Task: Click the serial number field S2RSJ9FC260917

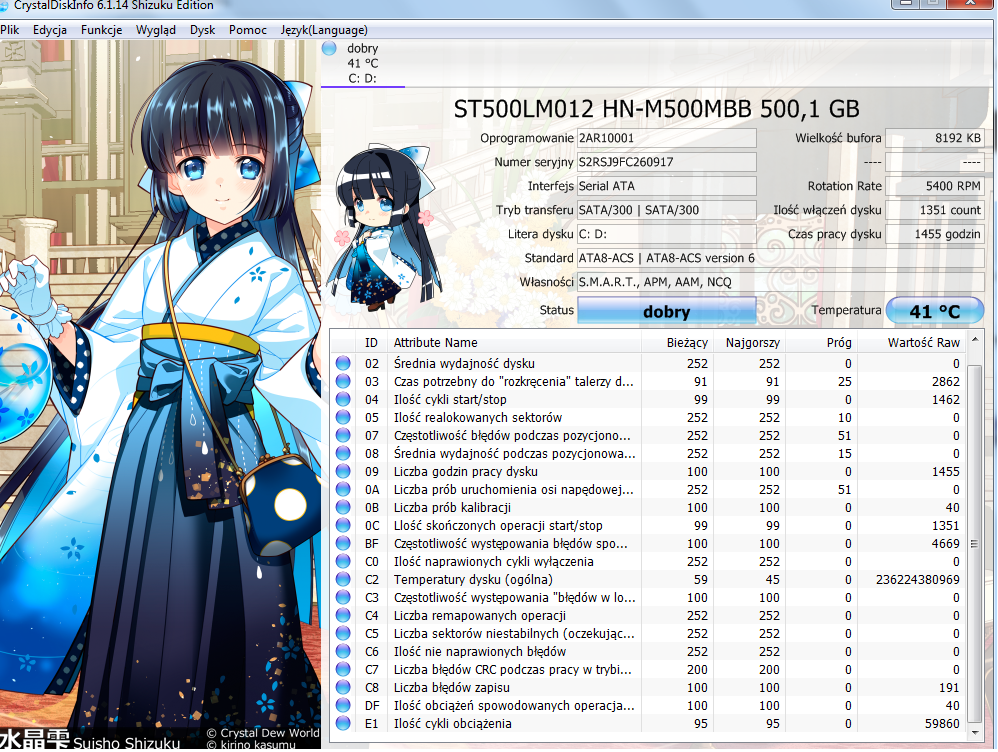Action: [666, 162]
